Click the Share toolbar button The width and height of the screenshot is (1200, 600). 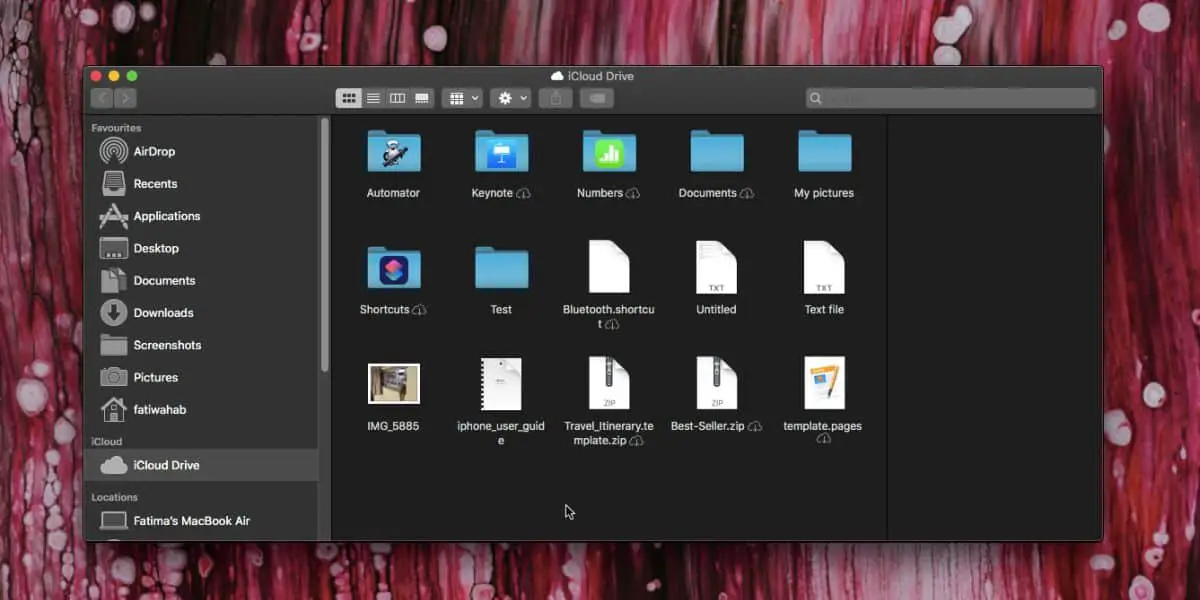point(555,98)
